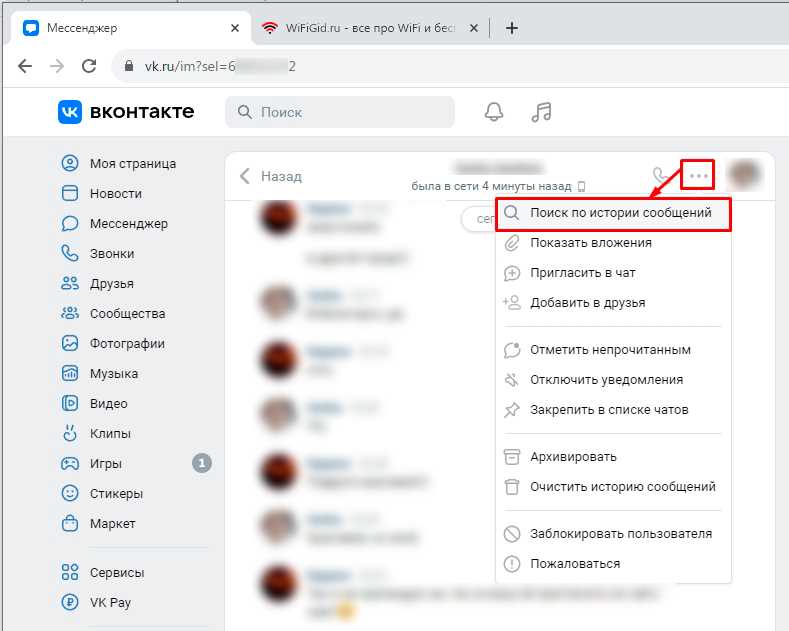Image resolution: width=789 pixels, height=631 pixels.
Task: Focus the Поиск search field
Action: [340, 112]
